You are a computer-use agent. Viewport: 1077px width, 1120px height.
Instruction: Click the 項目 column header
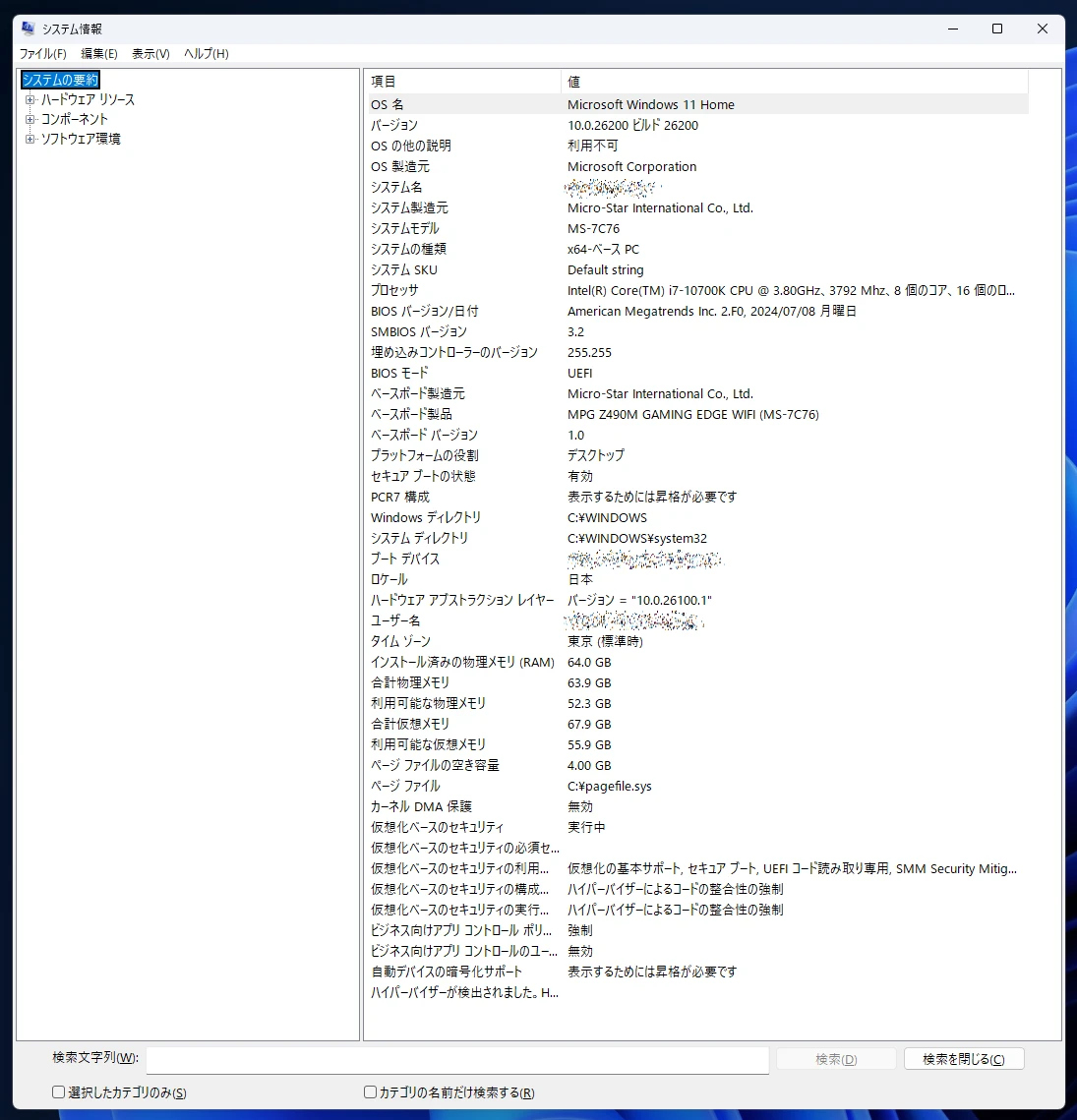(462, 82)
